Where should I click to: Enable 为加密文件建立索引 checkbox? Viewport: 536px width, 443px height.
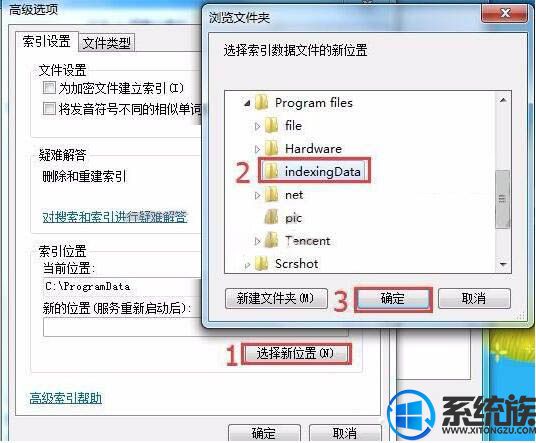pyautogui.click(x=49, y=88)
